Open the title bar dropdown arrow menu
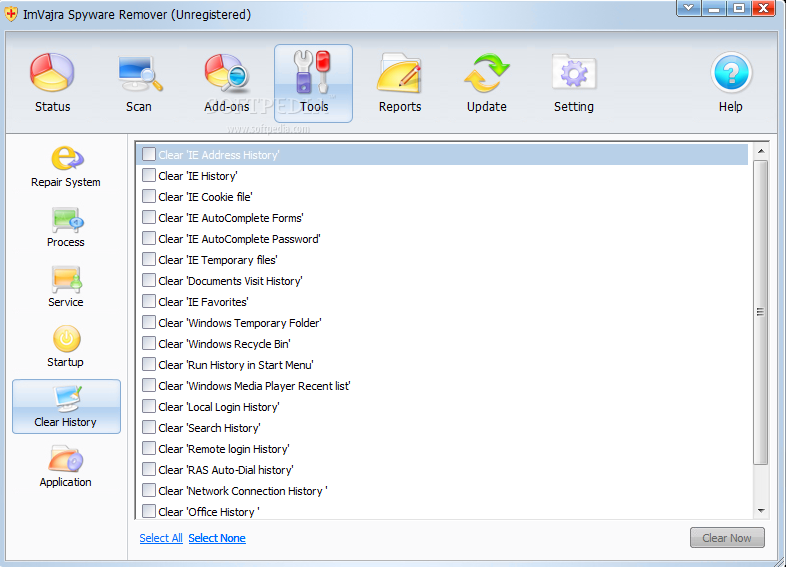 pyautogui.click(x=689, y=8)
